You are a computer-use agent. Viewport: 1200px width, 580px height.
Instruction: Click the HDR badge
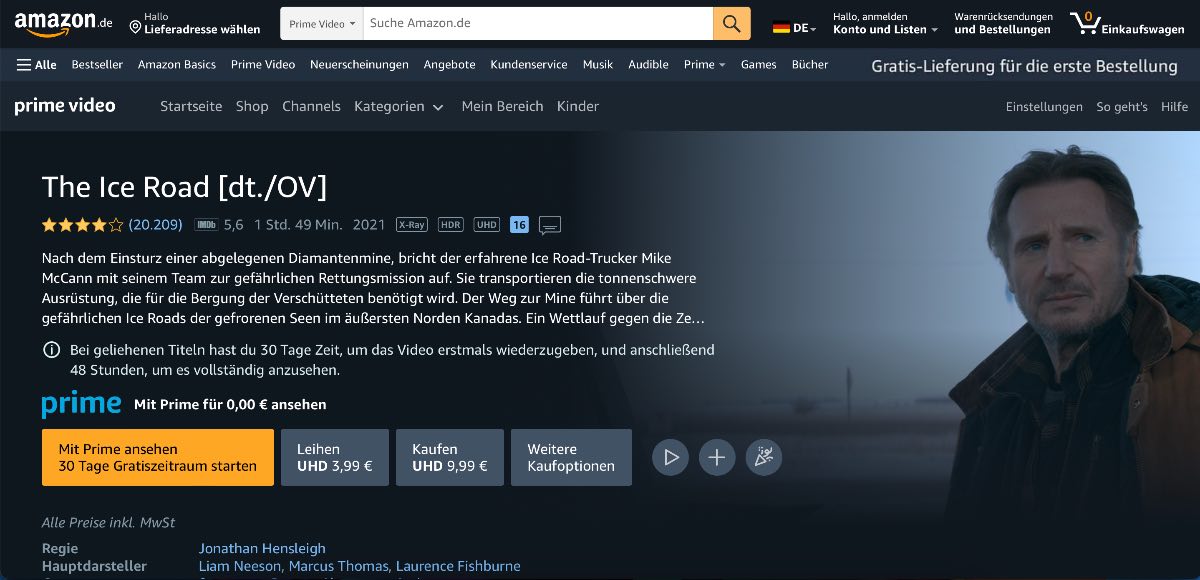451,225
